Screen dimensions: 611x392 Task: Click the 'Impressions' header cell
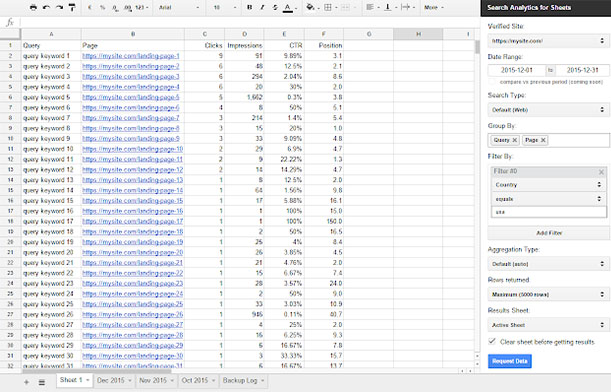coord(245,46)
